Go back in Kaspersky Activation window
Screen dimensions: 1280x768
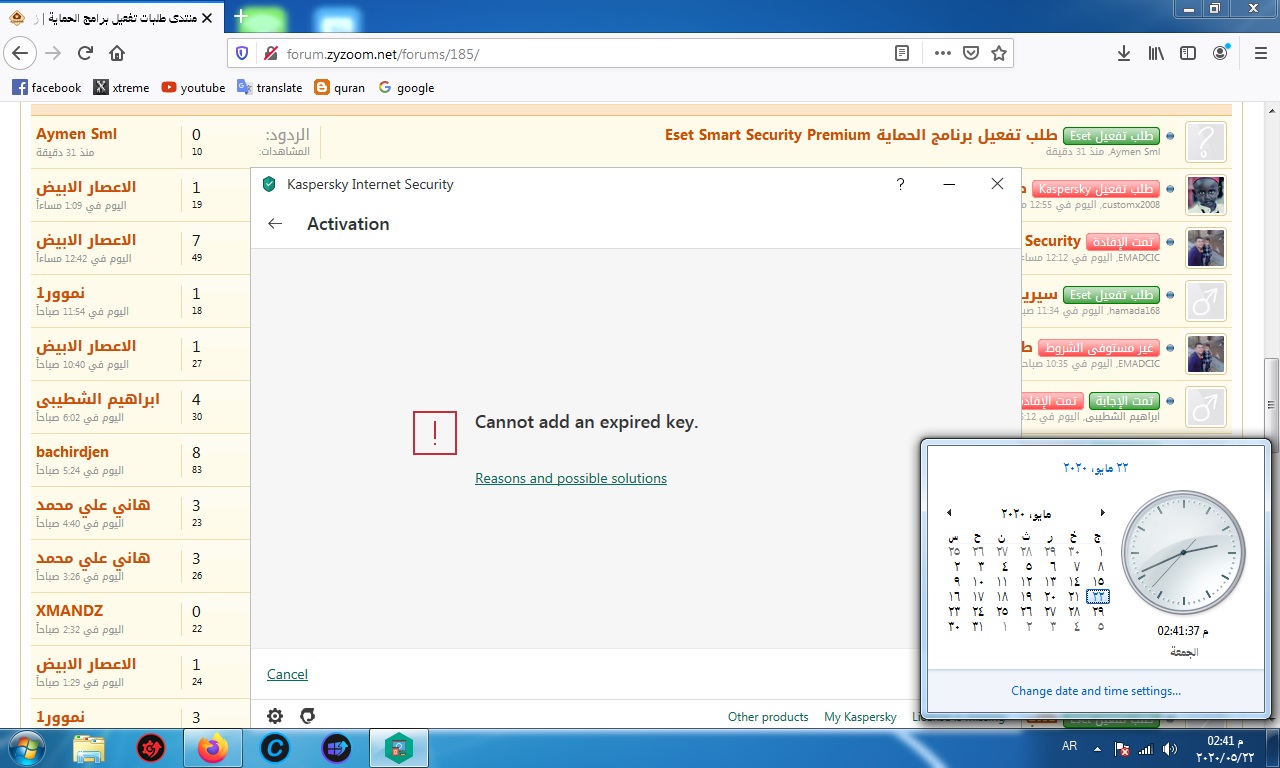coord(275,224)
